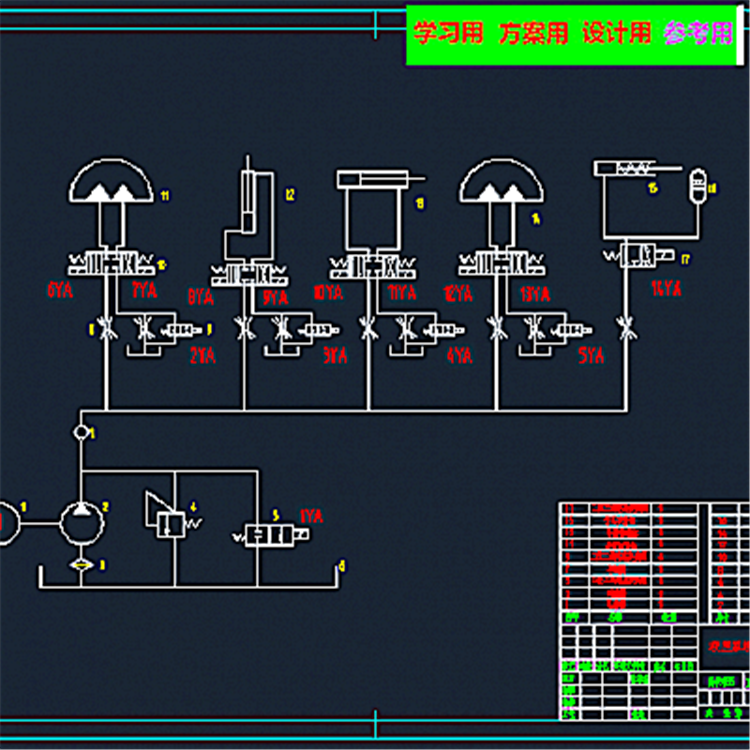Select the 11YA solenoid label
Viewport: 750px width, 750px height.
click(x=402, y=292)
